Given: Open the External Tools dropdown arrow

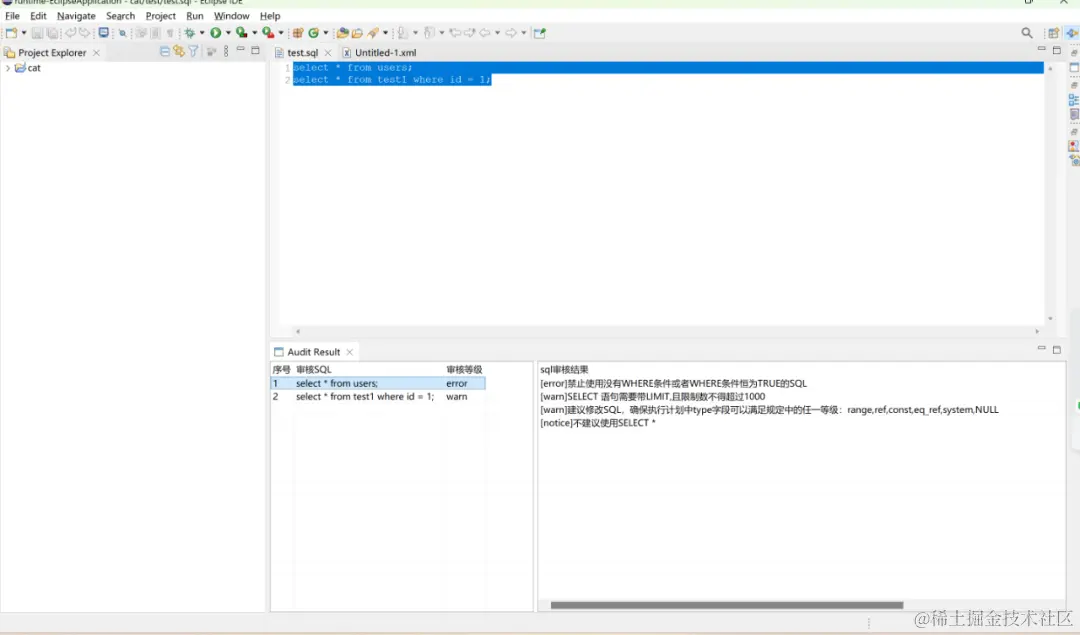Looking at the screenshot, I should point(280,32).
